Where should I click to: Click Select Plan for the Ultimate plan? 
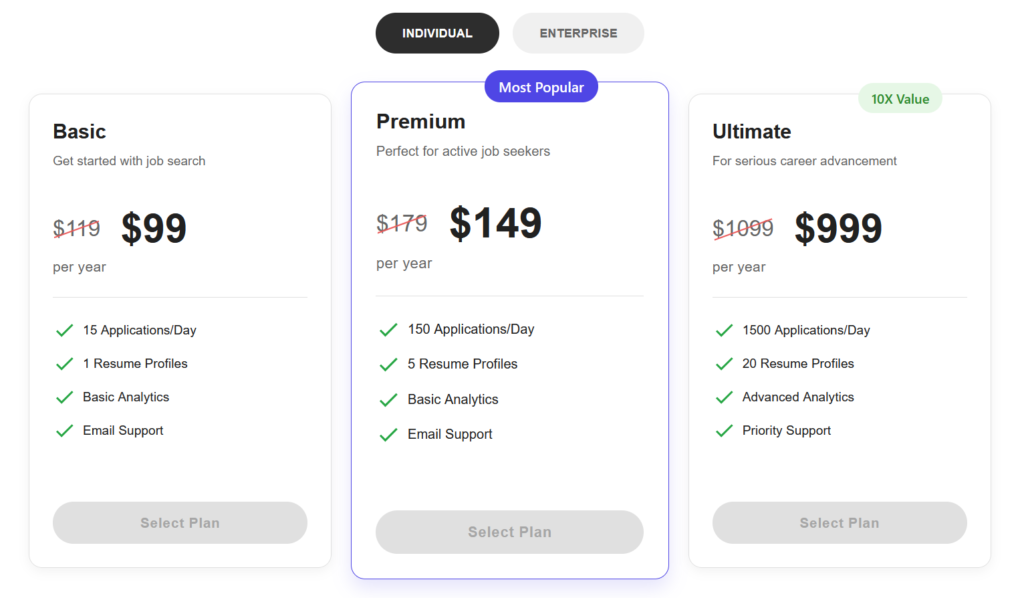tap(839, 522)
